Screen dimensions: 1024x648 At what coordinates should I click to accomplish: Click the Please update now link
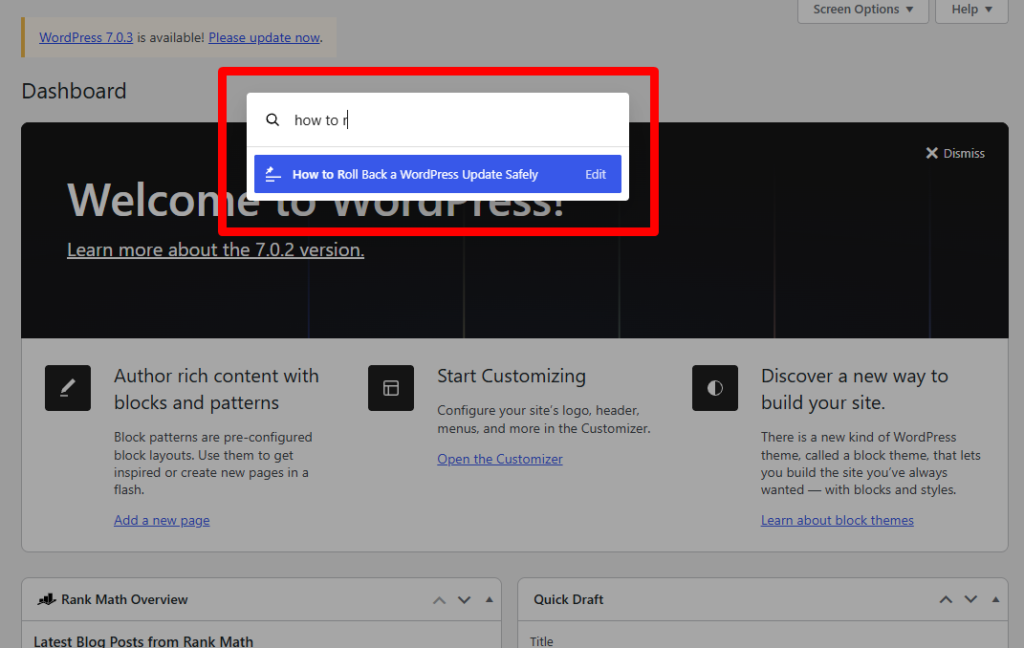tap(264, 37)
